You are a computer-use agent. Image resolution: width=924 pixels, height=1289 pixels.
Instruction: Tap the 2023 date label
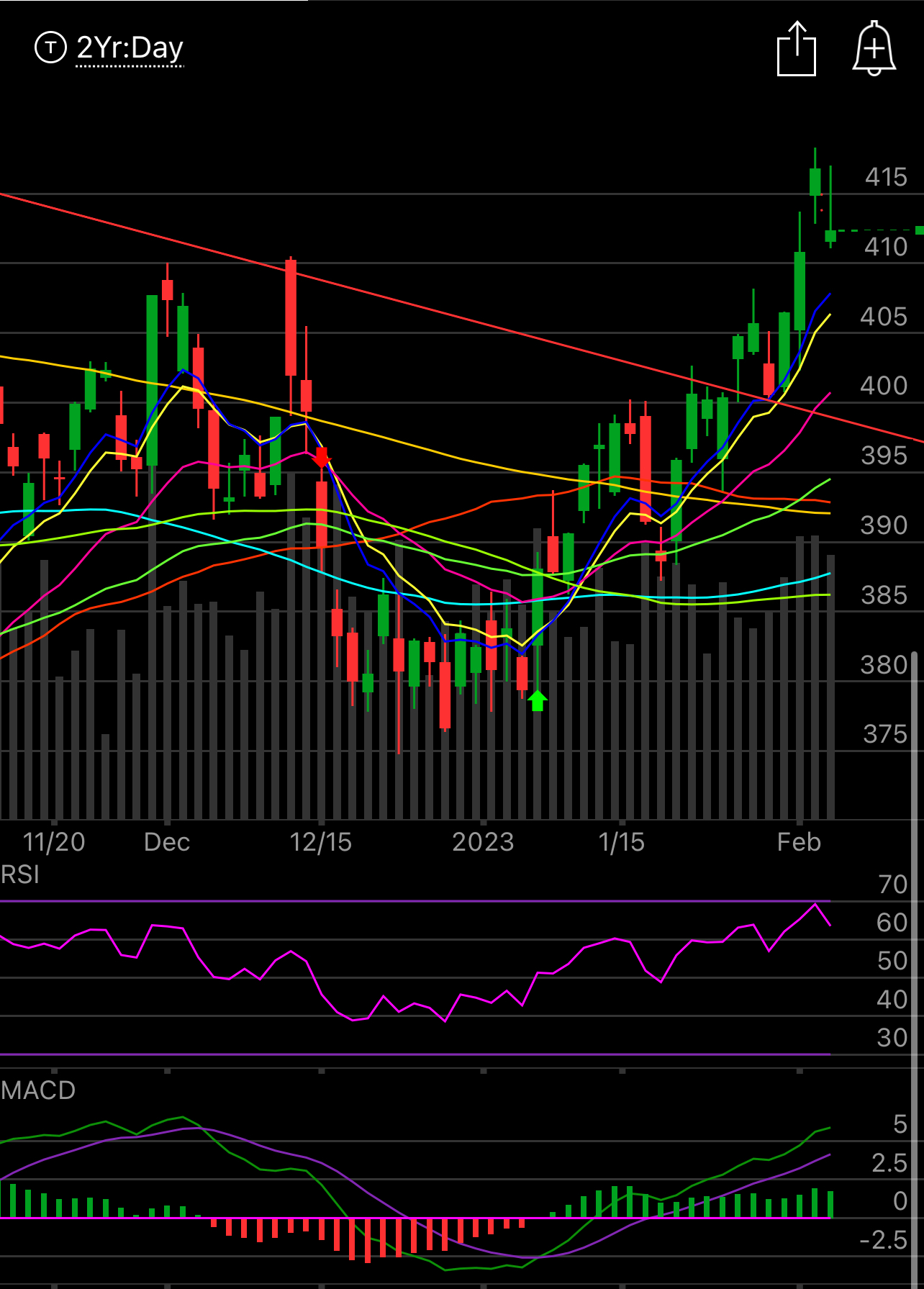tap(483, 841)
